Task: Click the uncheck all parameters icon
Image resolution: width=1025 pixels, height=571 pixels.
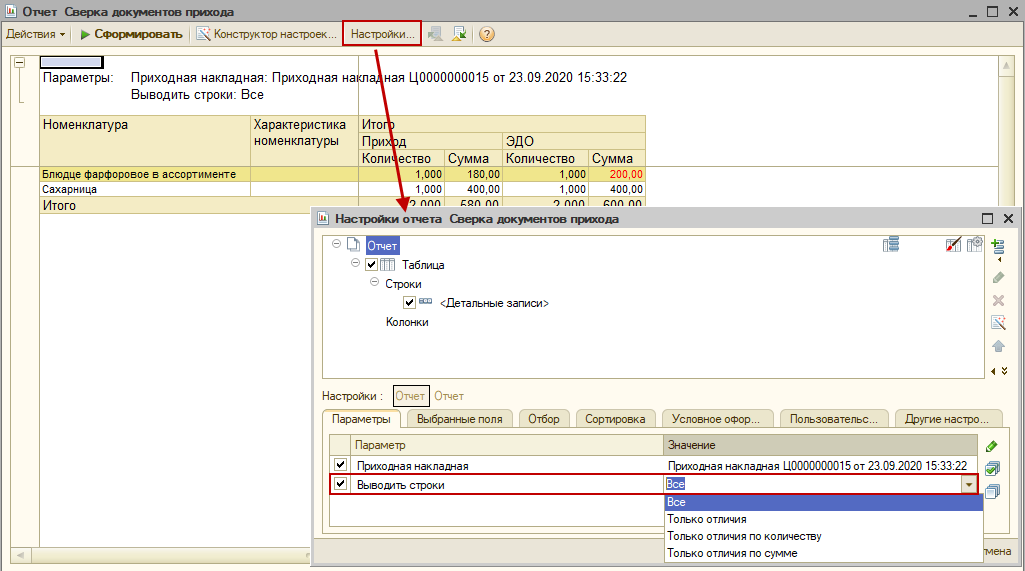Action: (x=992, y=491)
